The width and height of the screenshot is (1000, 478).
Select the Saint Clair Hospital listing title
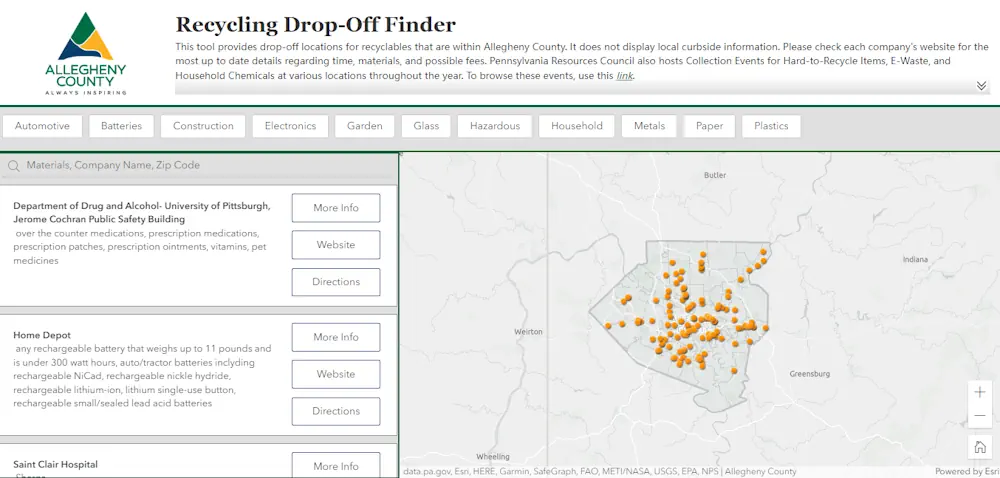[55, 465]
